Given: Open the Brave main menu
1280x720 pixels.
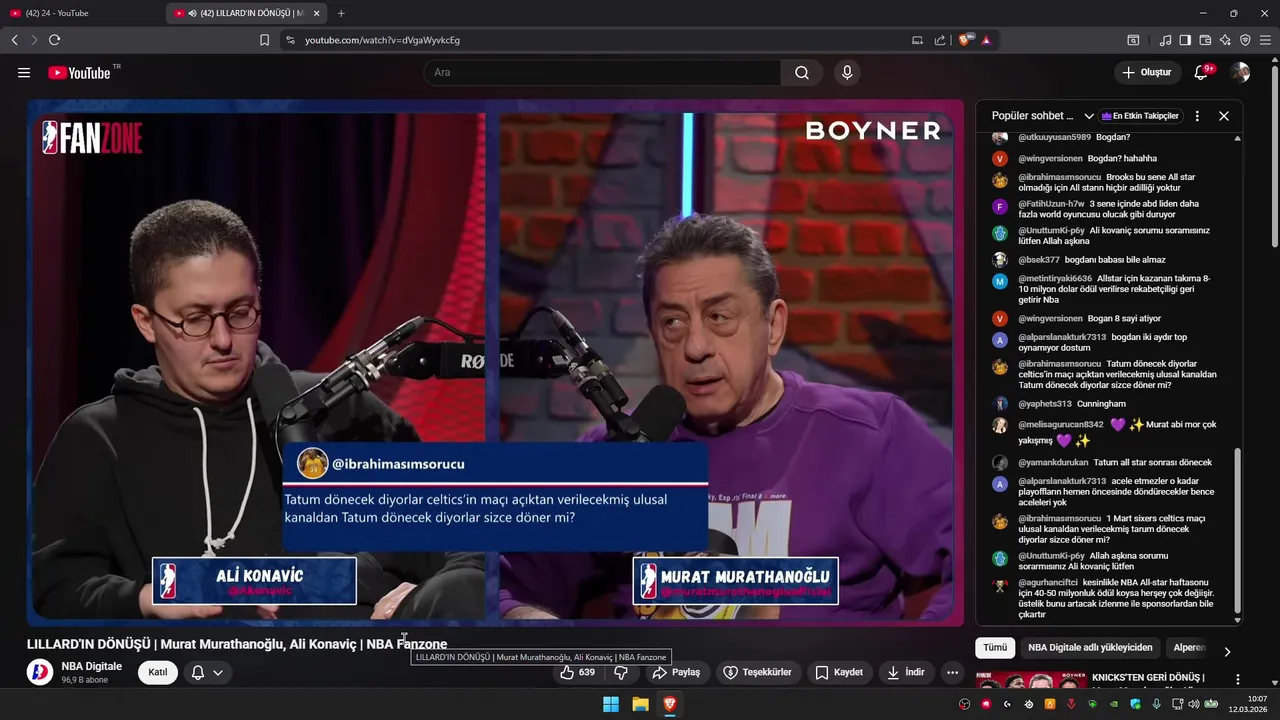Looking at the screenshot, I should click(1265, 40).
